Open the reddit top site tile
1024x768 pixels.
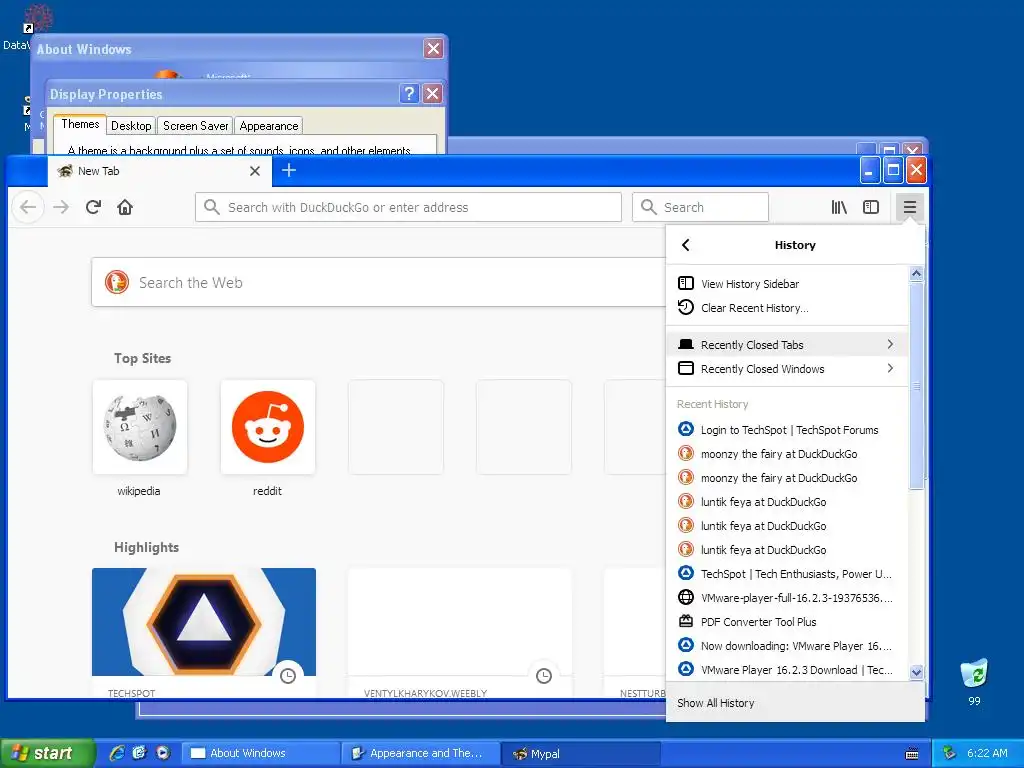(x=268, y=427)
